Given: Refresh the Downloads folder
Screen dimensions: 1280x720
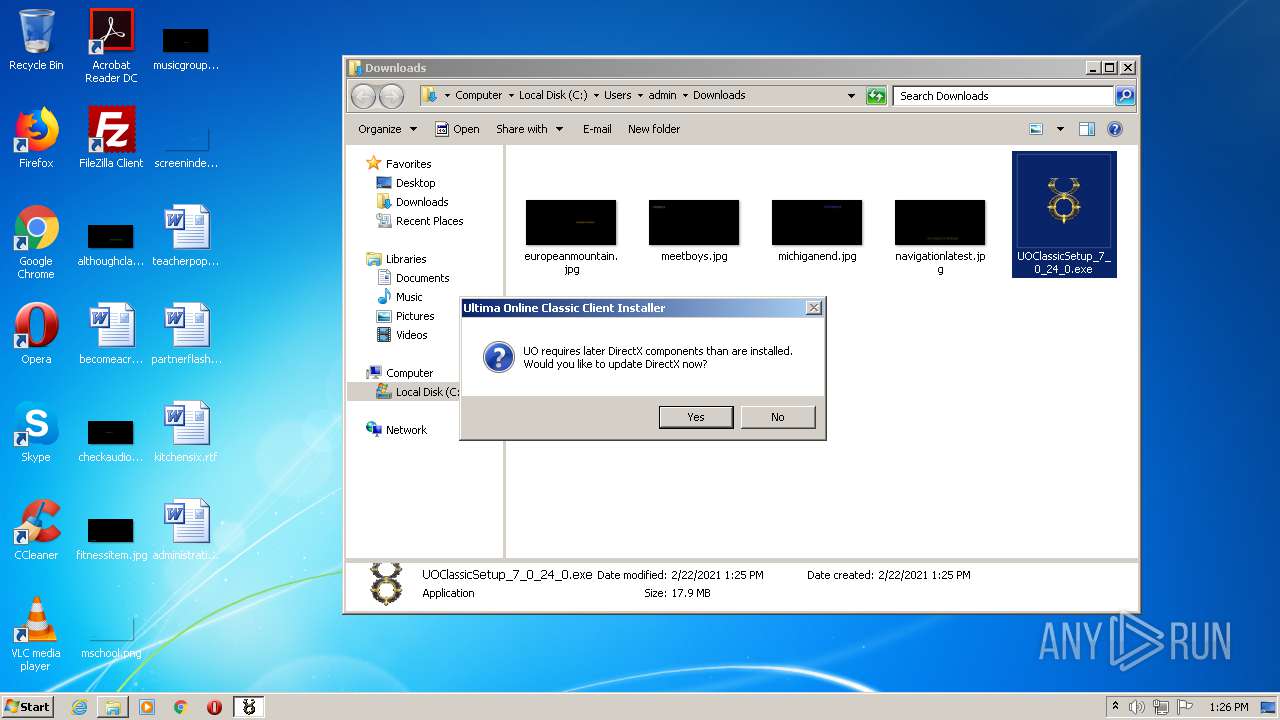Looking at the screenshot, I should [876, 96].
